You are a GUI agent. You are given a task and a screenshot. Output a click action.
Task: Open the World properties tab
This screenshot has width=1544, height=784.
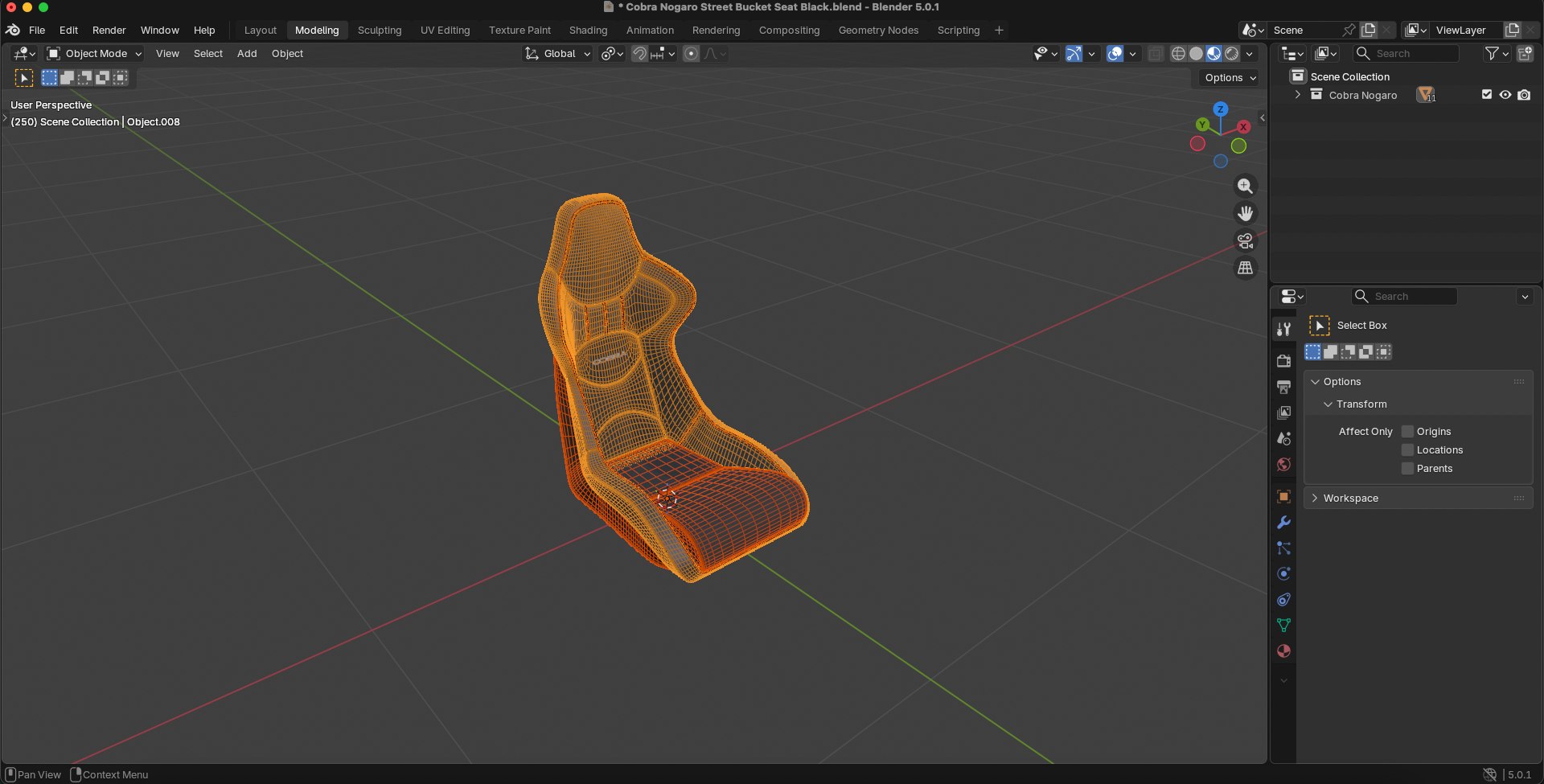(x=1283, y=464)
